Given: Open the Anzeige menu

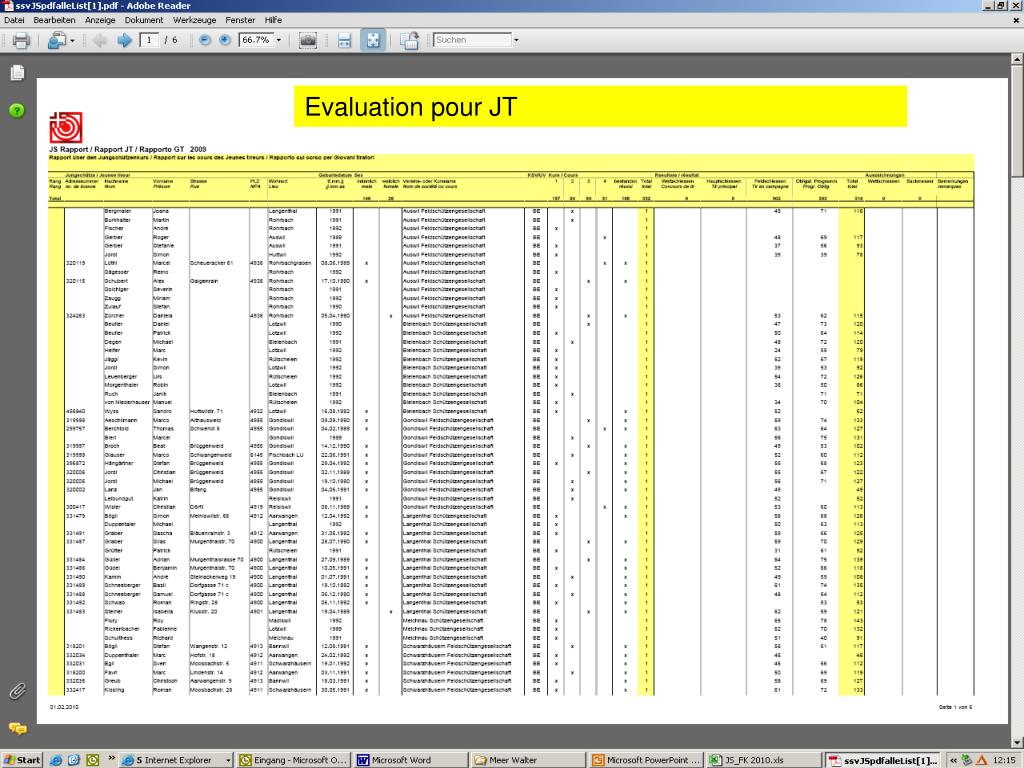Looking at the screenshot, I should pos(100,20).
